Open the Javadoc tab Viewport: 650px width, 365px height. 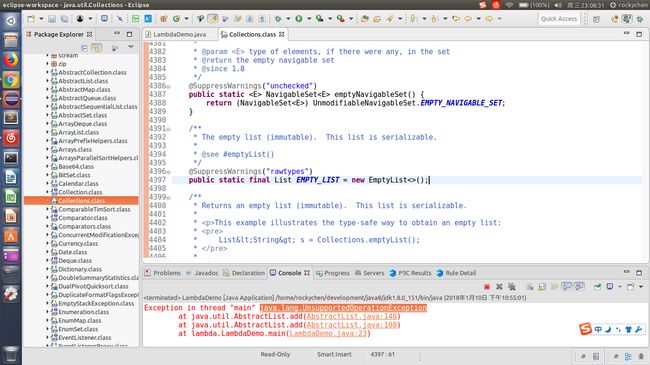(202, 273)
